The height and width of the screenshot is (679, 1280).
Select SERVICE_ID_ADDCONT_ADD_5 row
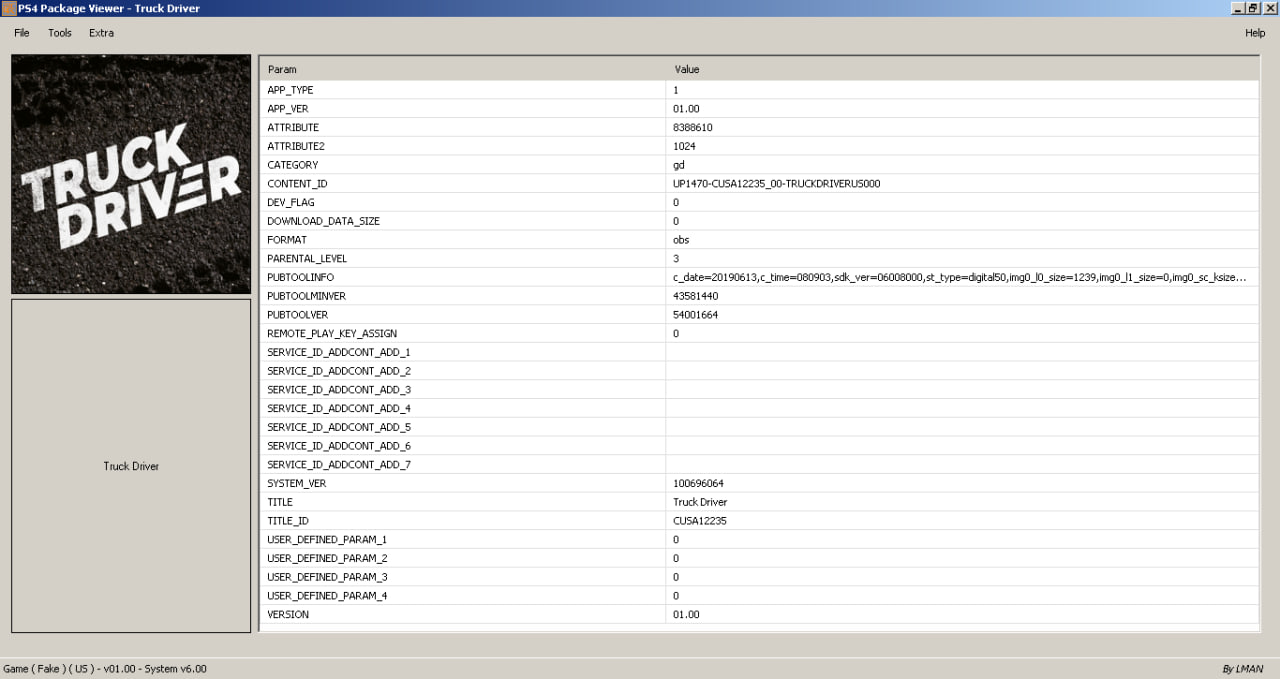(x=760, y=428)
